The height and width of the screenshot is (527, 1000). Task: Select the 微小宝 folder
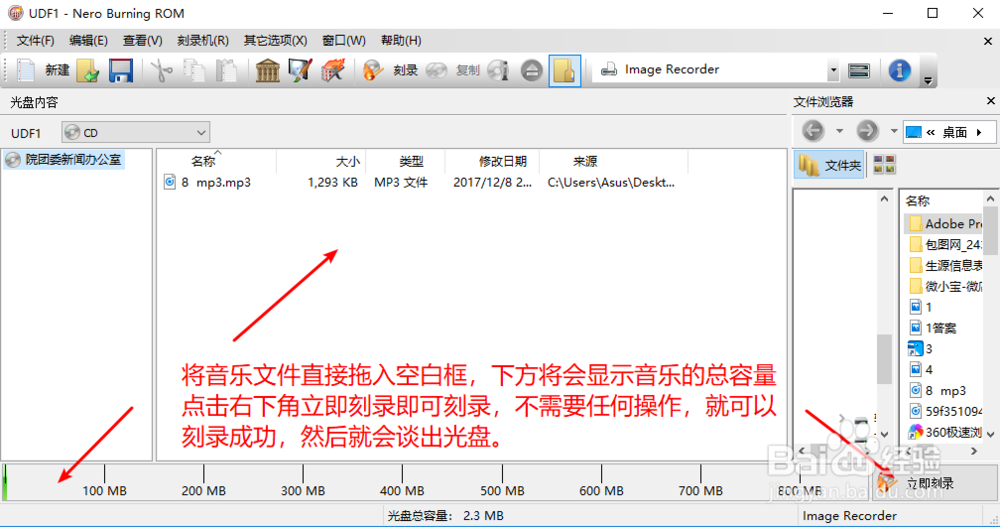coord(944,286)
